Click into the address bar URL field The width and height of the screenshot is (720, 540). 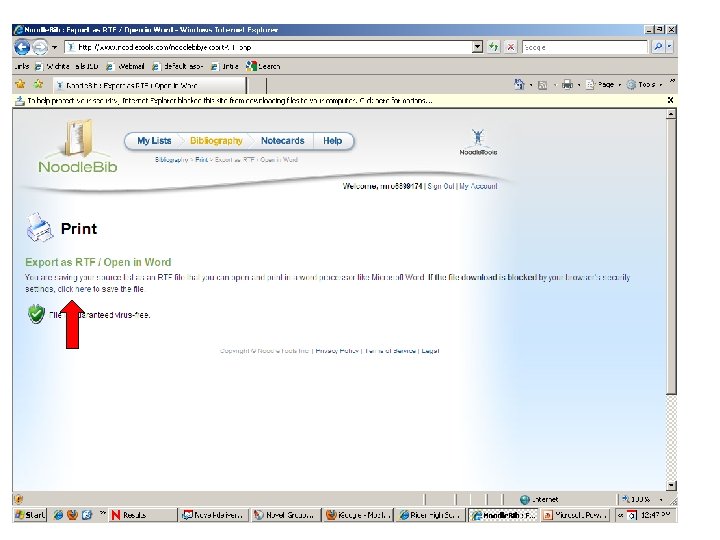click(x=269, y=47)
